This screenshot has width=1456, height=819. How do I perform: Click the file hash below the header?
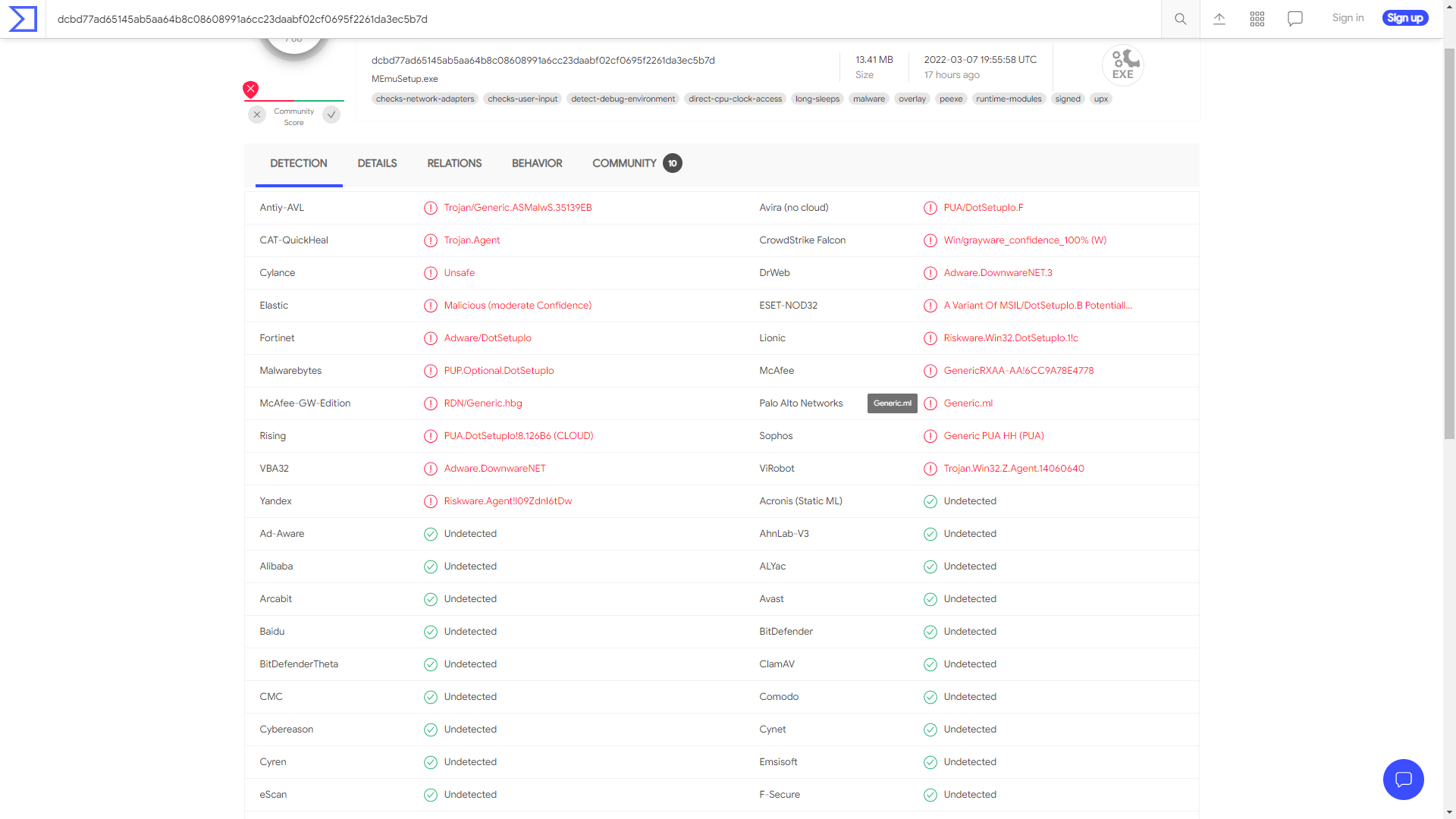(543, 60)
